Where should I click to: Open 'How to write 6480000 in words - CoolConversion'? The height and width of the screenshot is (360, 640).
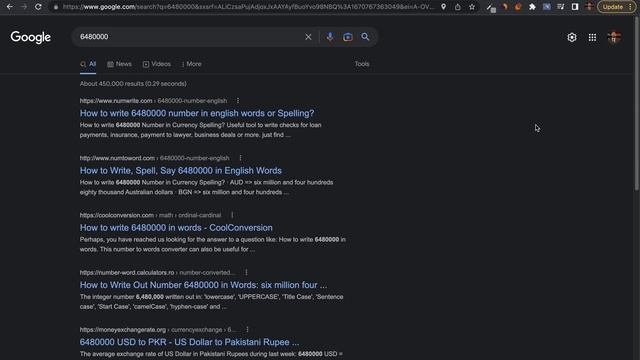[176, 227]
